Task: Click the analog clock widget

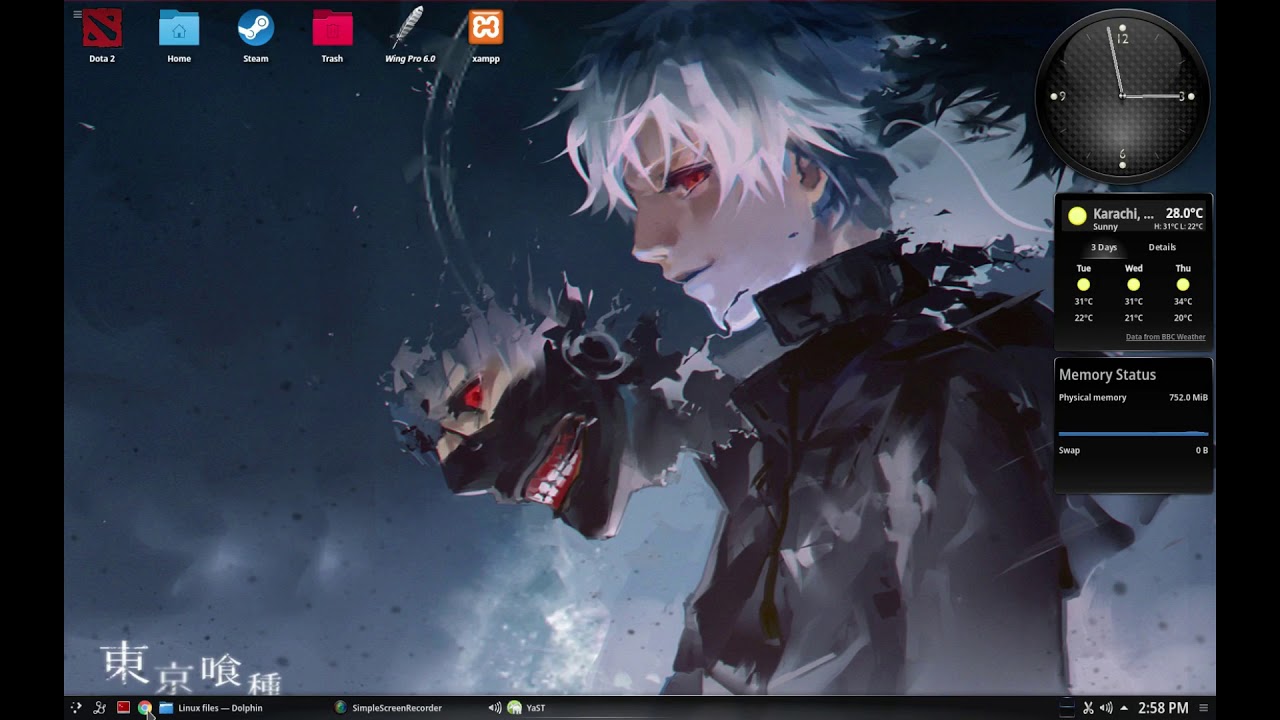Action: [1122, 96]
